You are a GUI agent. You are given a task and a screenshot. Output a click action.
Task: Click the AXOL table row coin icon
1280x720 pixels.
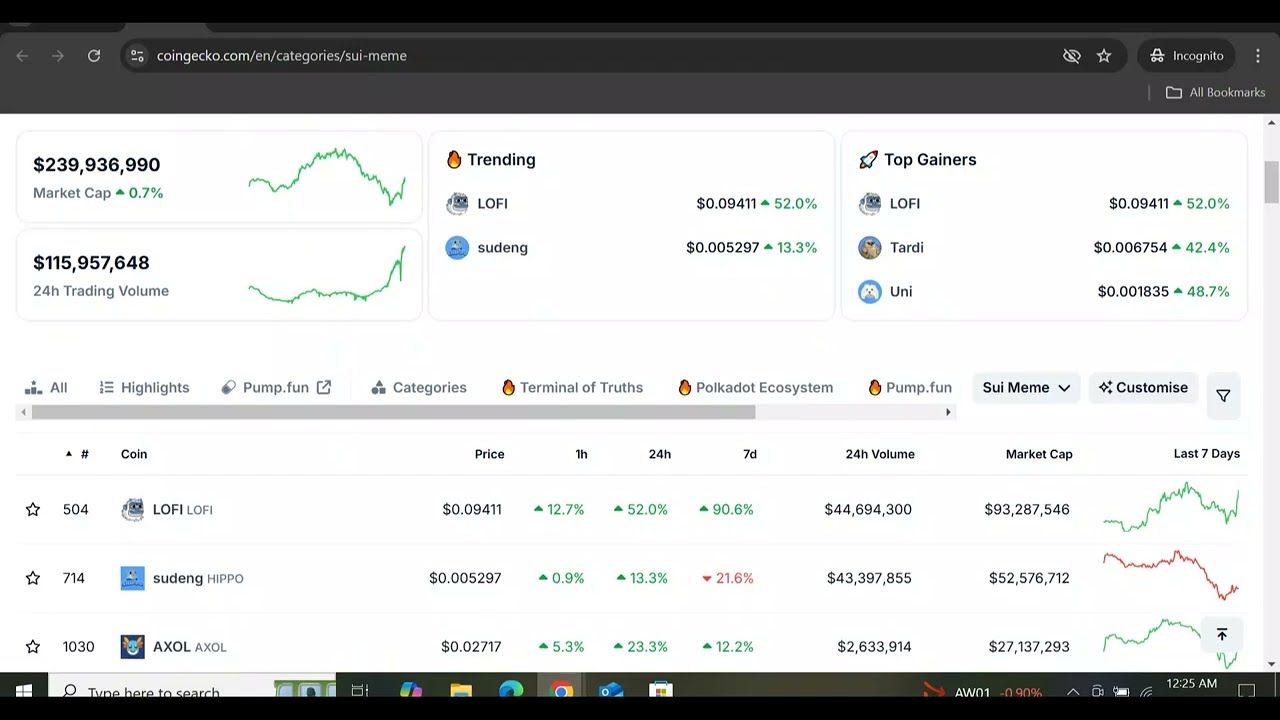click(133, 647)
